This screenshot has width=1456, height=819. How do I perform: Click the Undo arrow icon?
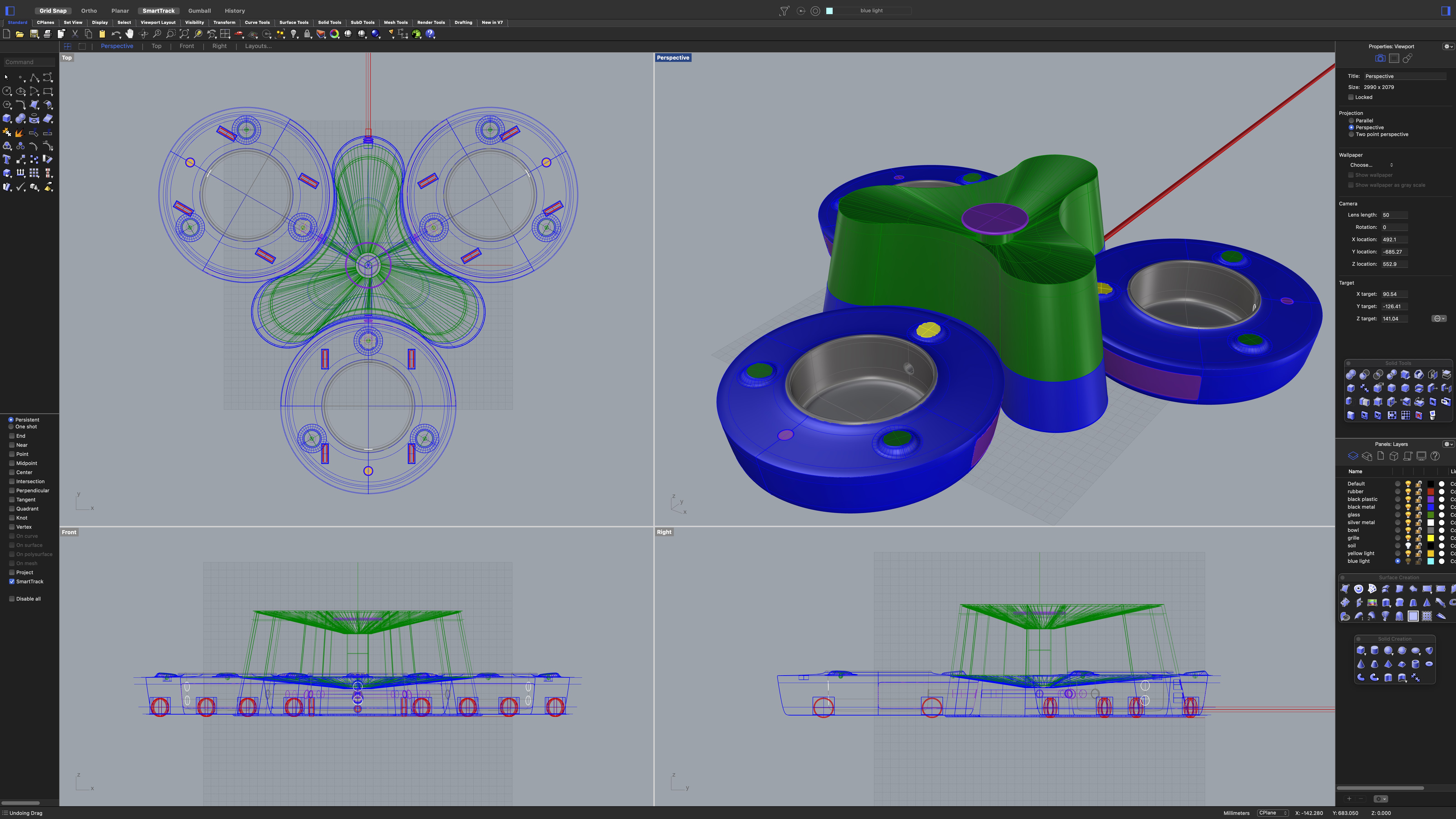click(x=116, y=34)
